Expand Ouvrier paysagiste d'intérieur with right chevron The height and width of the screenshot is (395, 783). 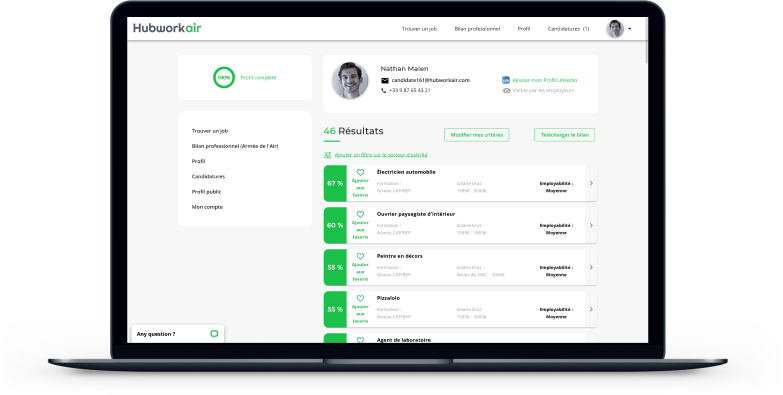591,225
